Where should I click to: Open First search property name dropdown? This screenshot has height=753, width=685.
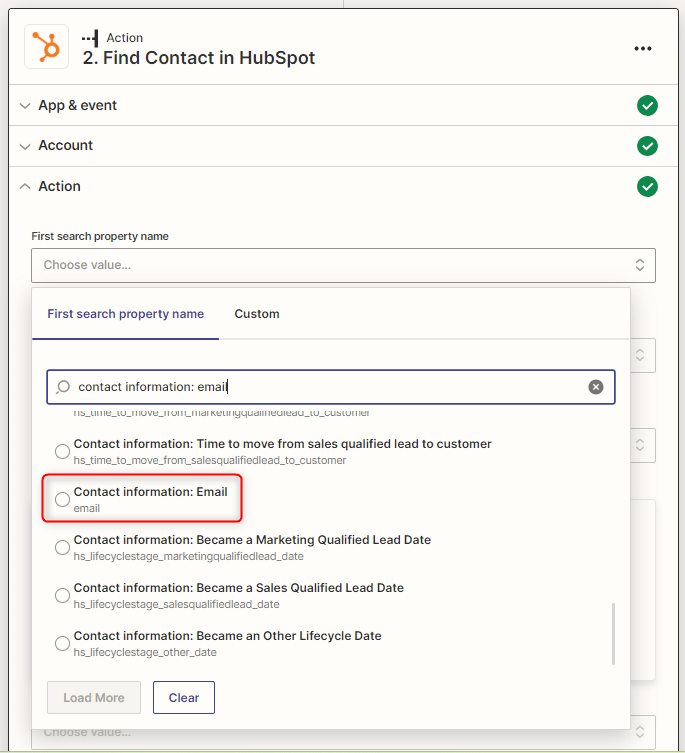click(x=343, y=265)
